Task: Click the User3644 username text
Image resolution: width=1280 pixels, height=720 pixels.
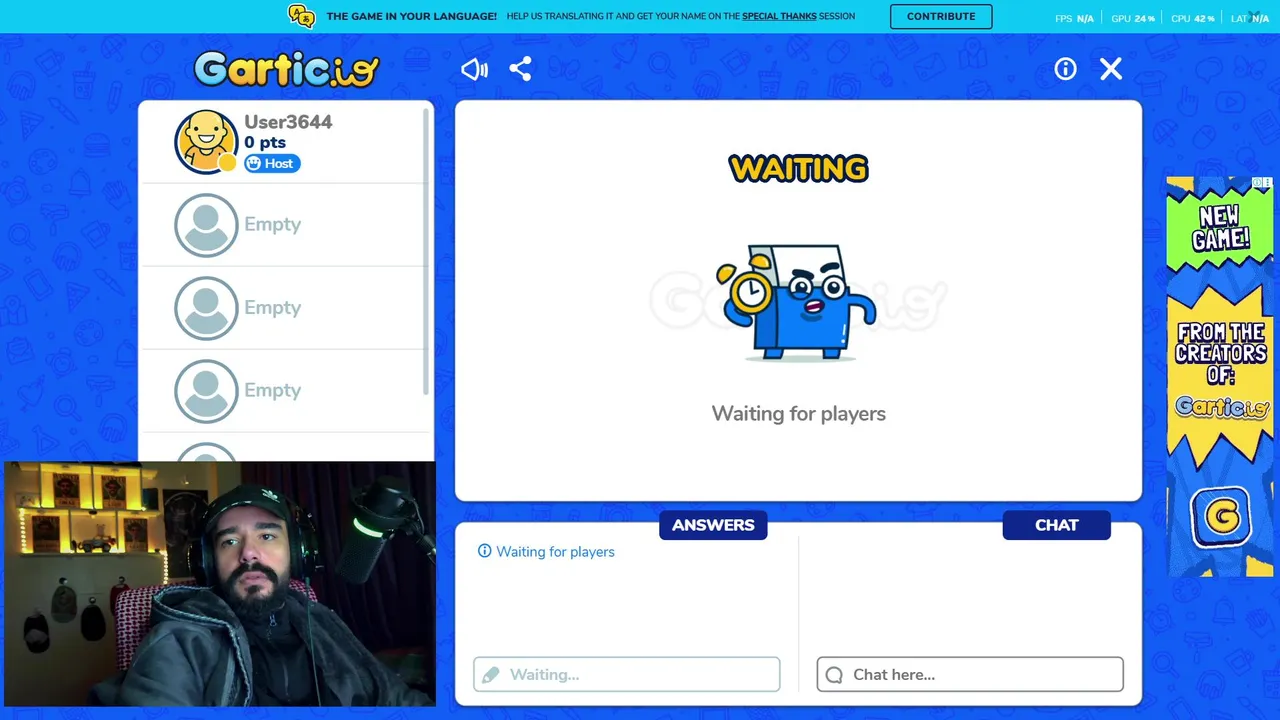Action: pos(288,122)
